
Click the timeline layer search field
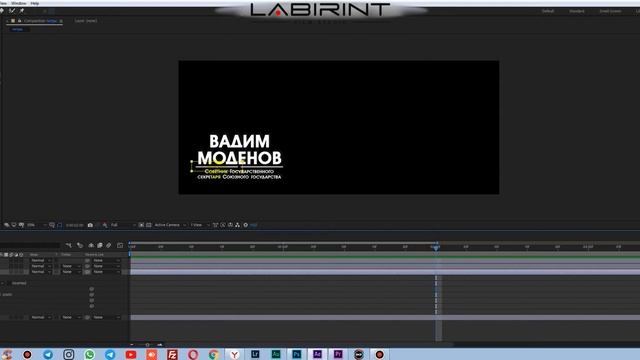[x=31, y=245]
